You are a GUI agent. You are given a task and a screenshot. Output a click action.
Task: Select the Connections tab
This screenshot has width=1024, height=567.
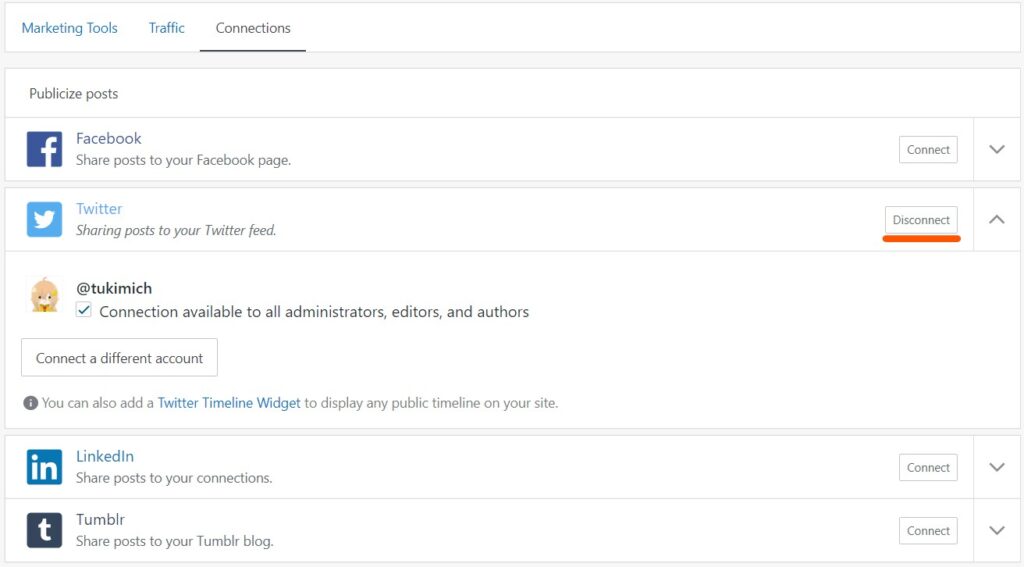[253, 28]
